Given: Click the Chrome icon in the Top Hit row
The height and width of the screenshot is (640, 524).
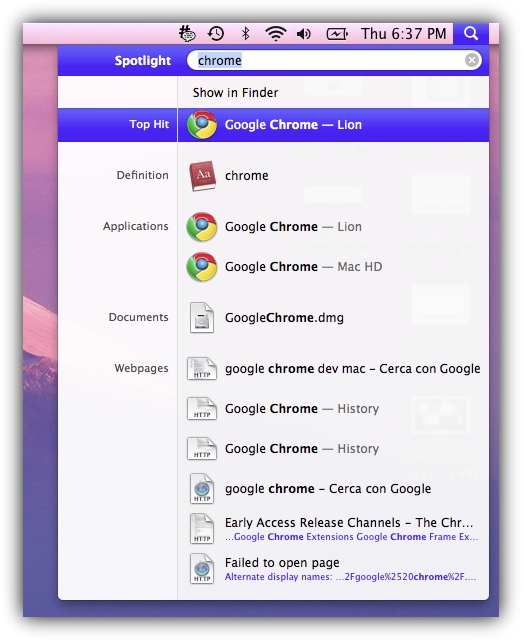Looking at the screenshot, I should [x=202, y=125].
